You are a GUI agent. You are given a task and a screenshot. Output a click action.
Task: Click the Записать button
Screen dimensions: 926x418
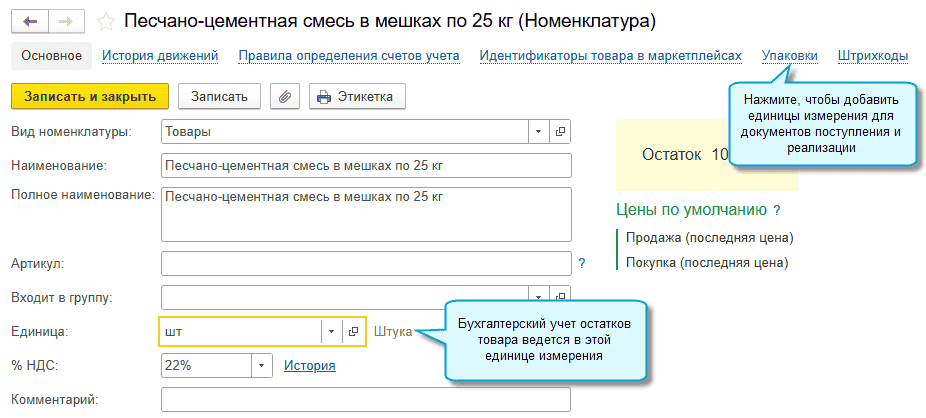click(x=219, y=97)
